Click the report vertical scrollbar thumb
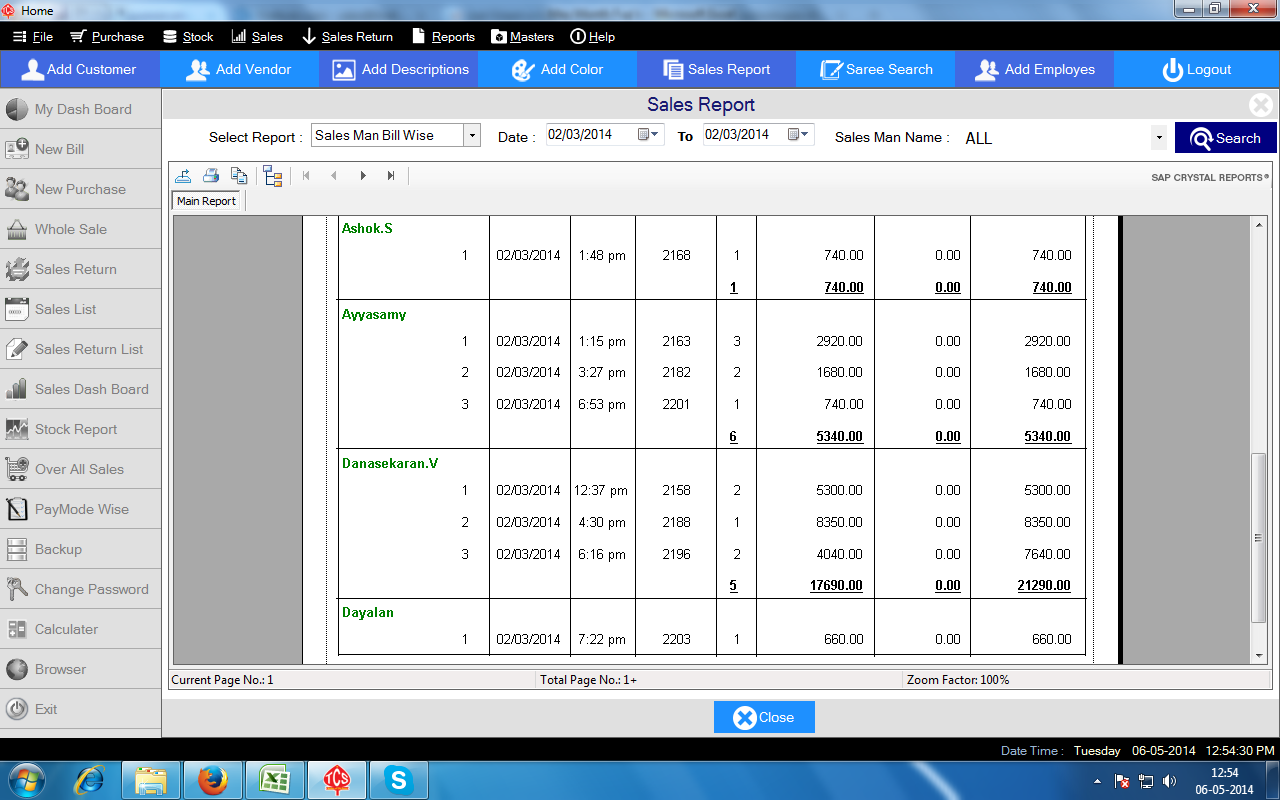 [1259, 538]
